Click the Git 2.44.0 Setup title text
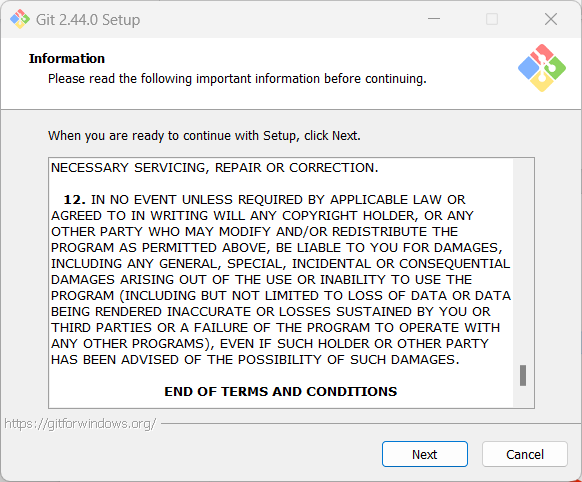This screenshot has width=582, height=482. (88, 19)
